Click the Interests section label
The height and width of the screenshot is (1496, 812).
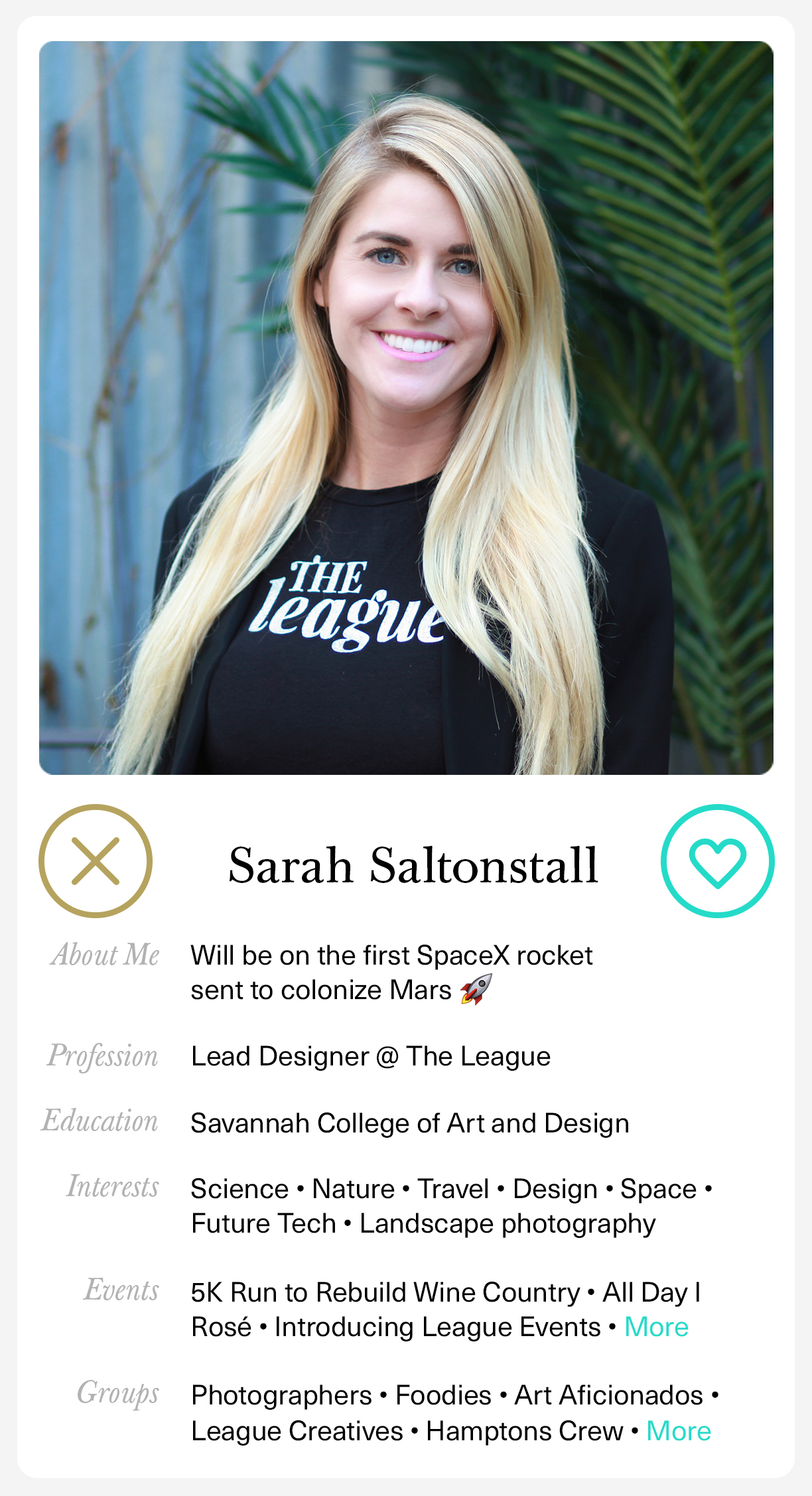(x=113, y=1187)
